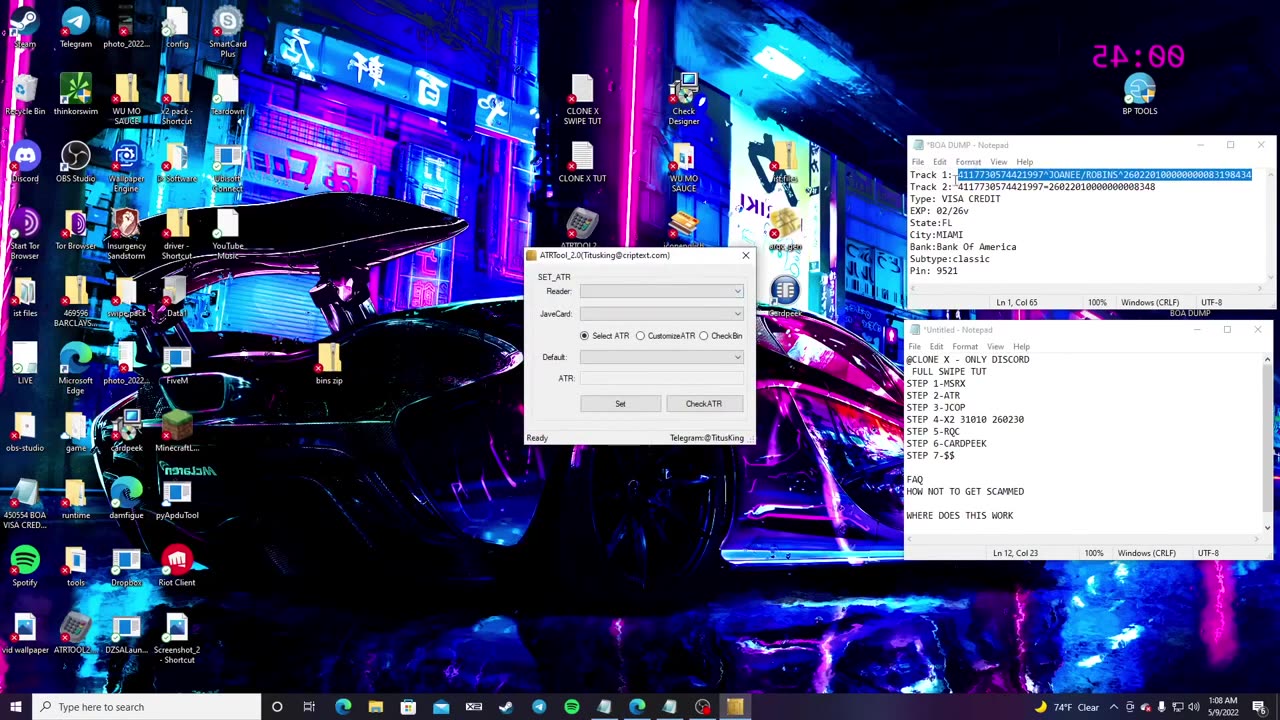
Task: Select the tools folder desktop icon
Action: [76, 565]
